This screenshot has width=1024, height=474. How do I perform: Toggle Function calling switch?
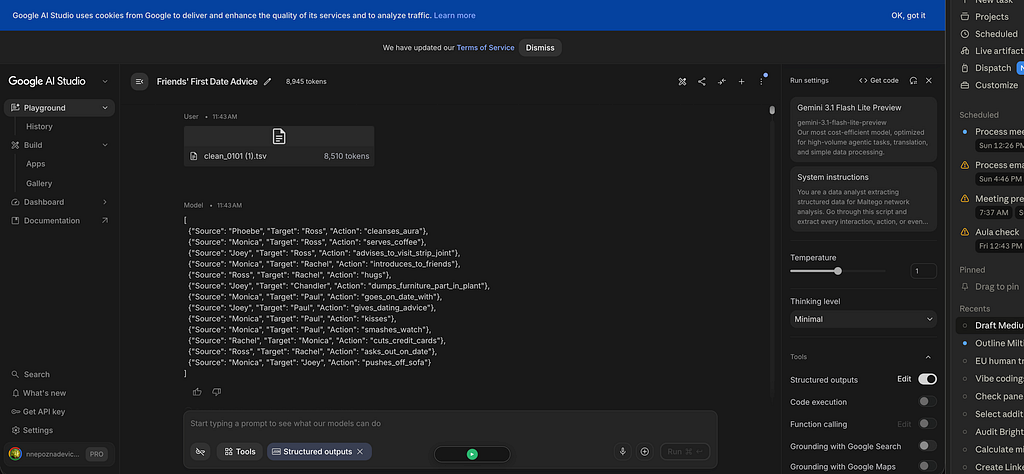point(927,424)
